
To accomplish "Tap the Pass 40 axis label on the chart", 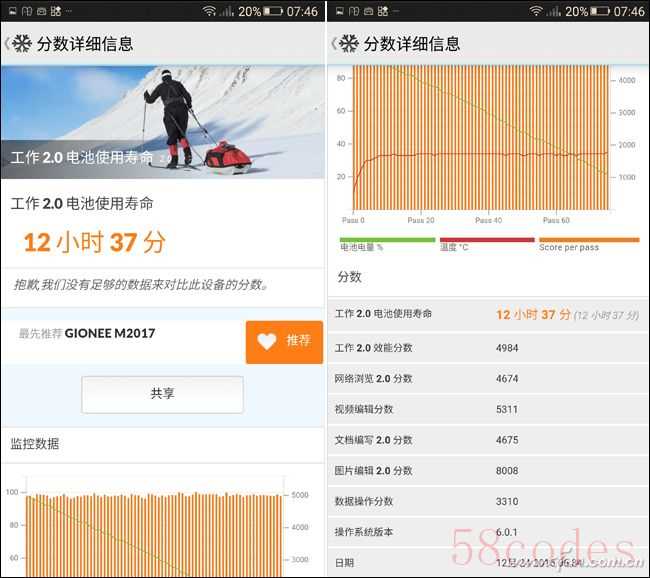I will tap(488, 220).
